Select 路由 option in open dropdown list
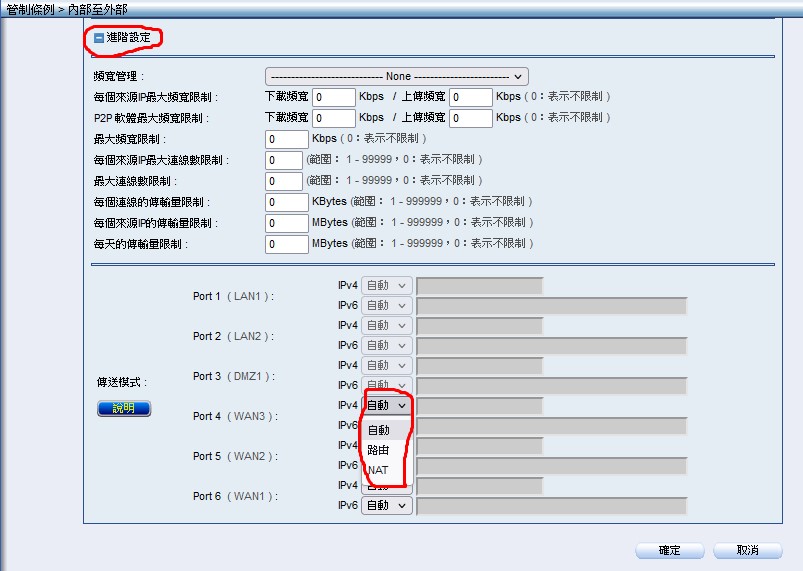This screenshot has height=571, width=803. 379,450
